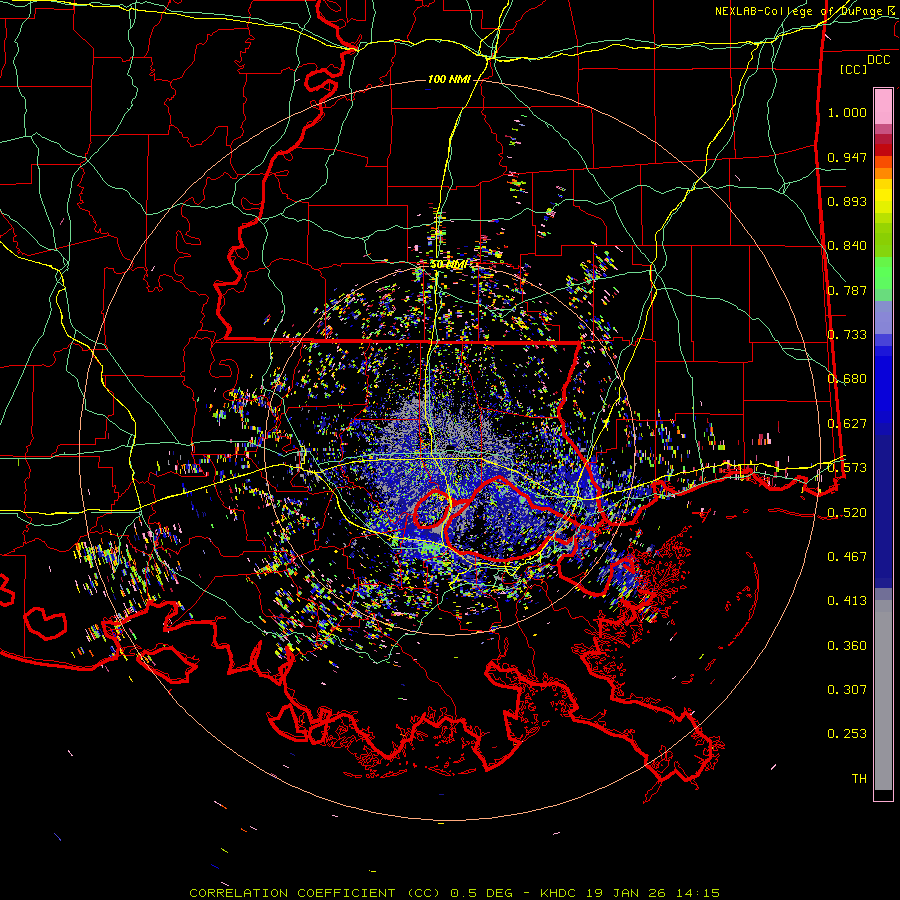Click the 0.573 legend value

point(847,468)
